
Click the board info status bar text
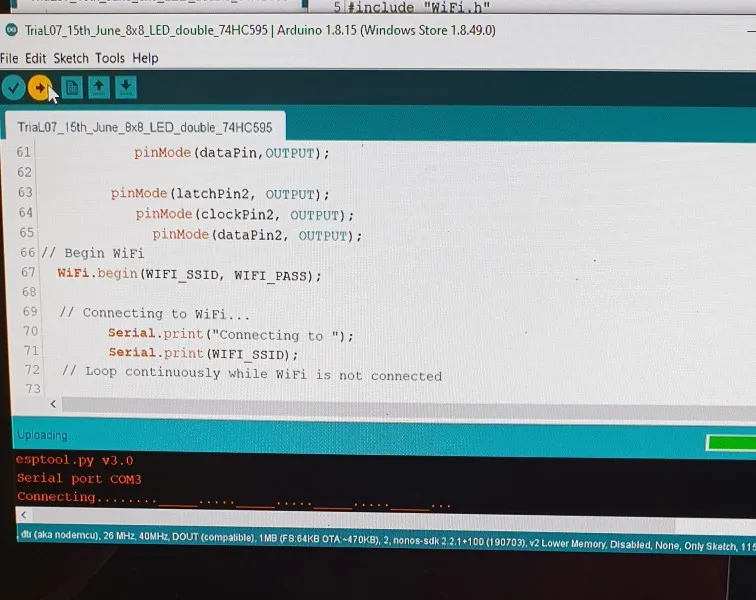pos(387,541)
